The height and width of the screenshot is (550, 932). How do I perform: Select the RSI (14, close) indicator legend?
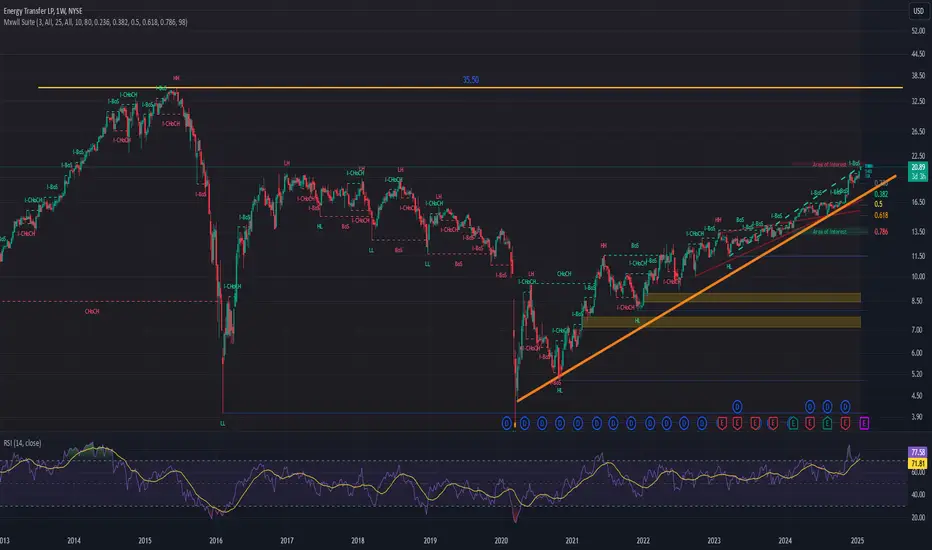click(23, 443)
